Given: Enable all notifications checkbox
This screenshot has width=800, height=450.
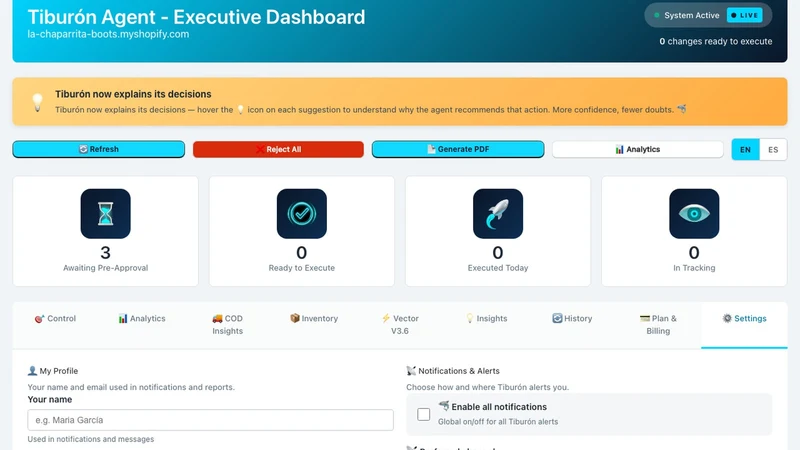Looking at the screenshot, I should [423, 414].
